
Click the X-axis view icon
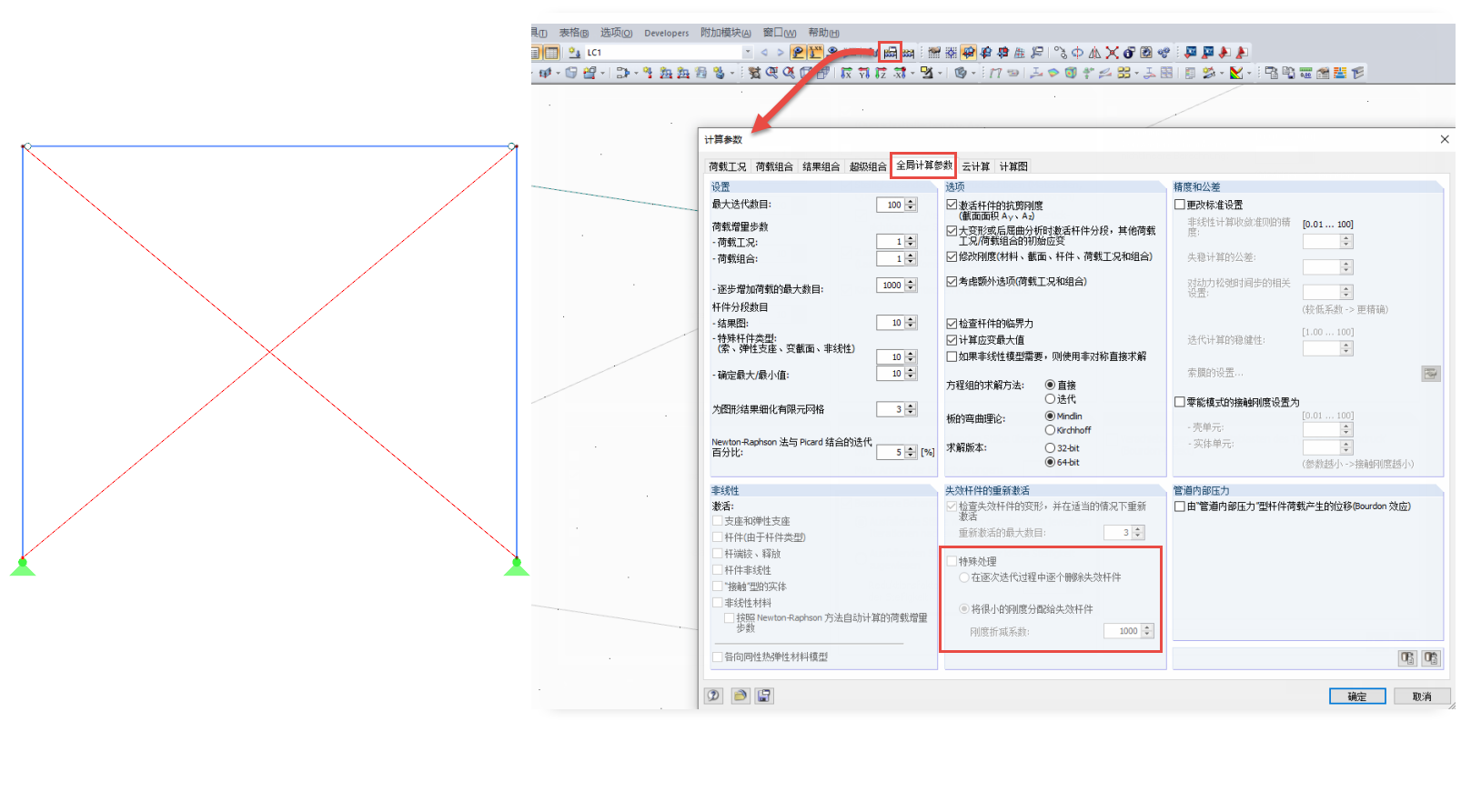846,73
